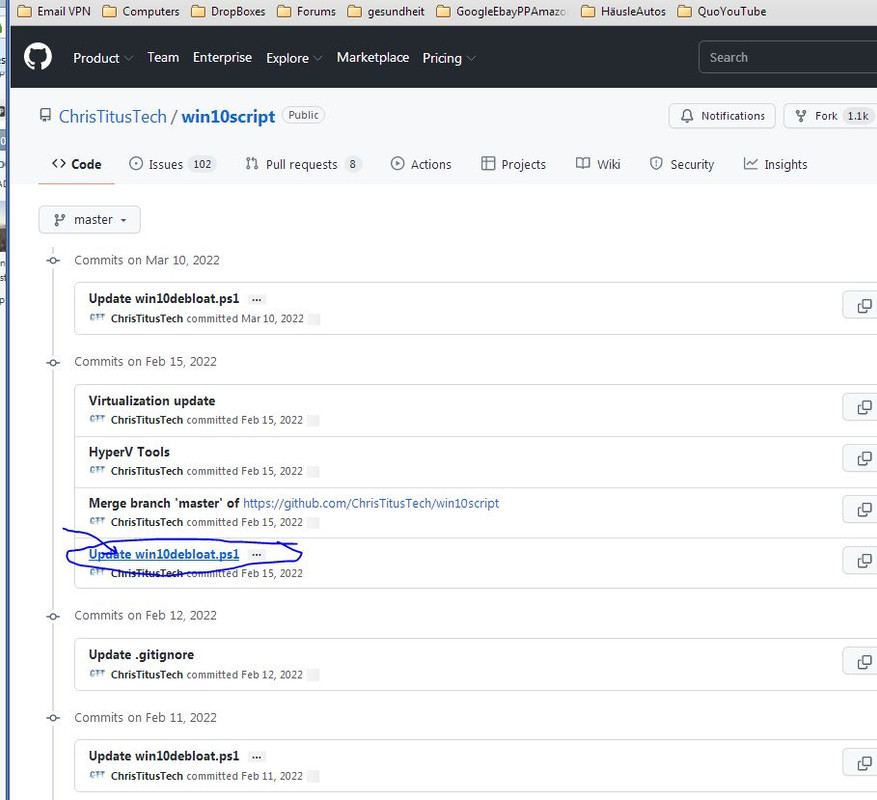This screenshot has height=800, width=877.
Task: Focus the GitHub Search field
Action: point(788,57)
